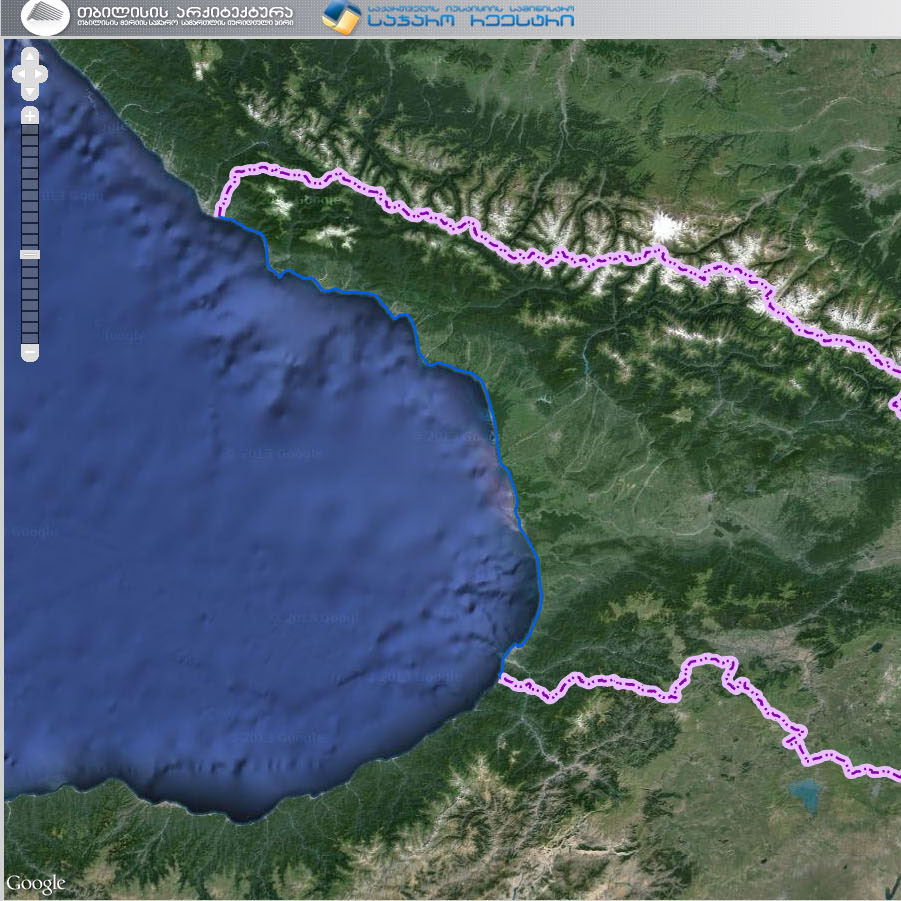Click the lowest segment of the zoom bar
901x901 pixels.
click(x=30, y=337)
